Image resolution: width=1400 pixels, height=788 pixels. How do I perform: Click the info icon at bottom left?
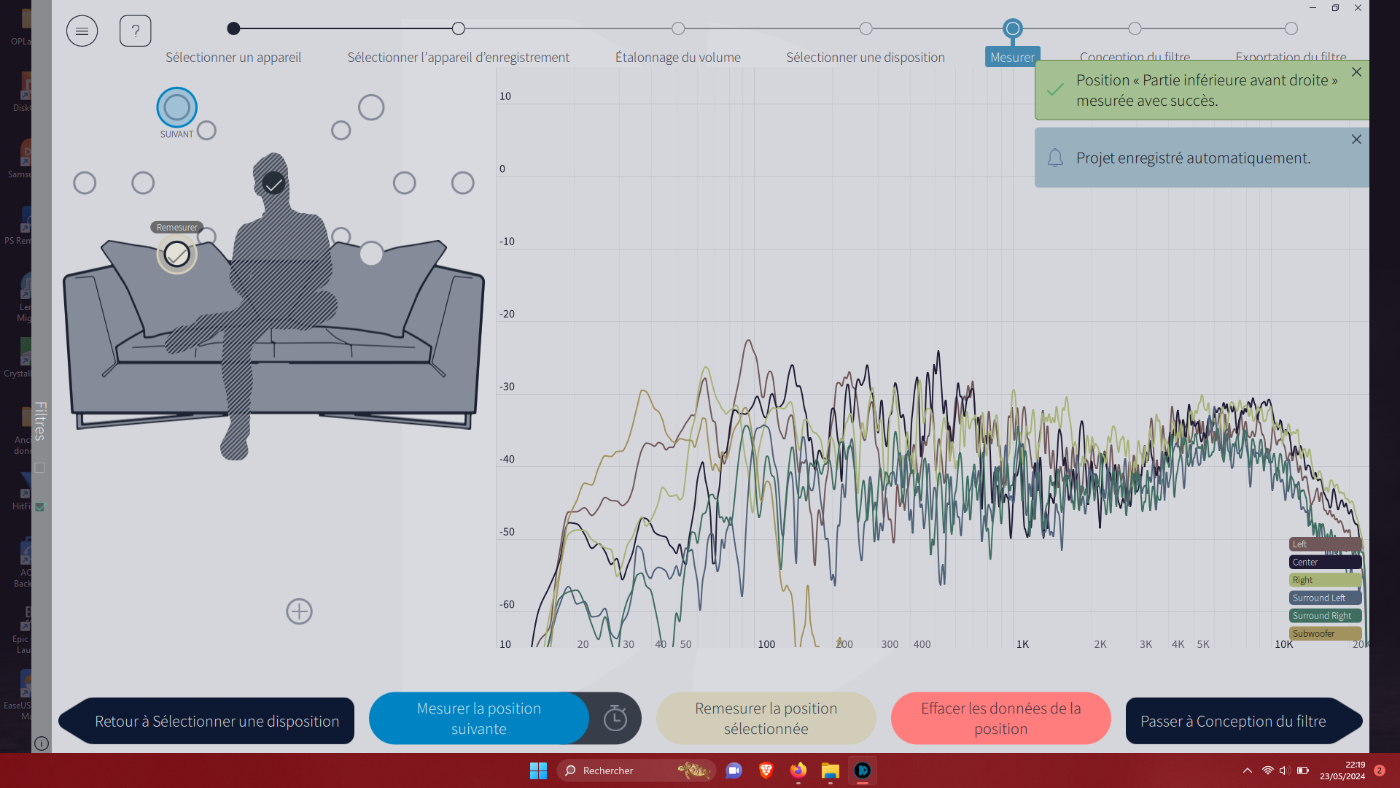point(41,743)
